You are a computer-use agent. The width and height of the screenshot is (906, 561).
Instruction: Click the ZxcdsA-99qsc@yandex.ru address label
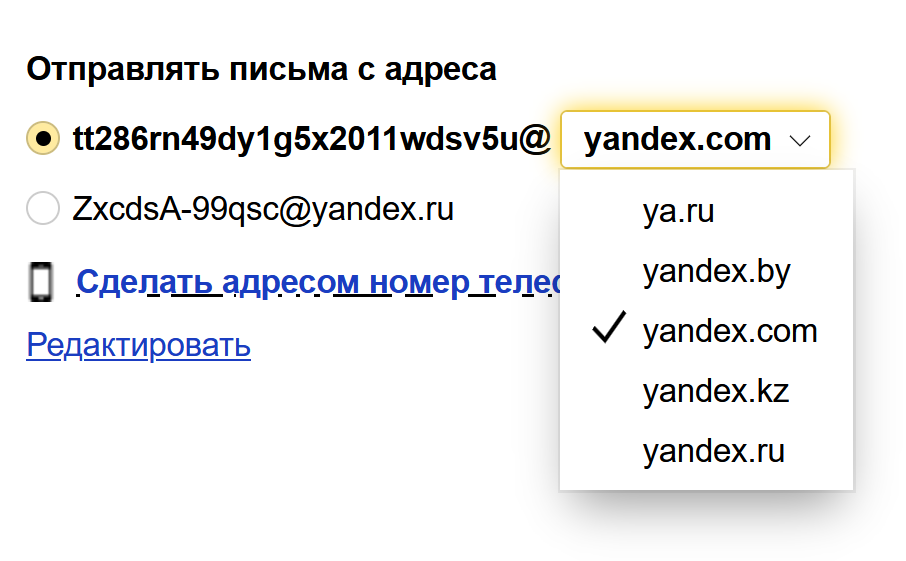point(263,209)
